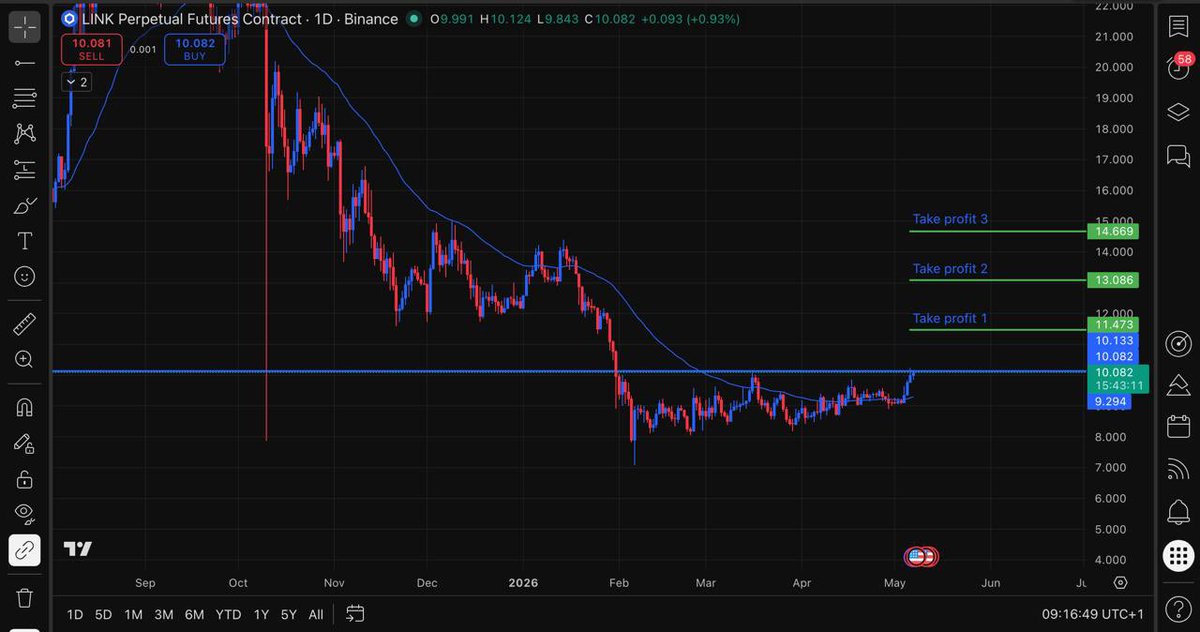The width and height of the screenshot is (1200, 632).
Task: Click the 14.669 price label
Action: pos(1113,231)
